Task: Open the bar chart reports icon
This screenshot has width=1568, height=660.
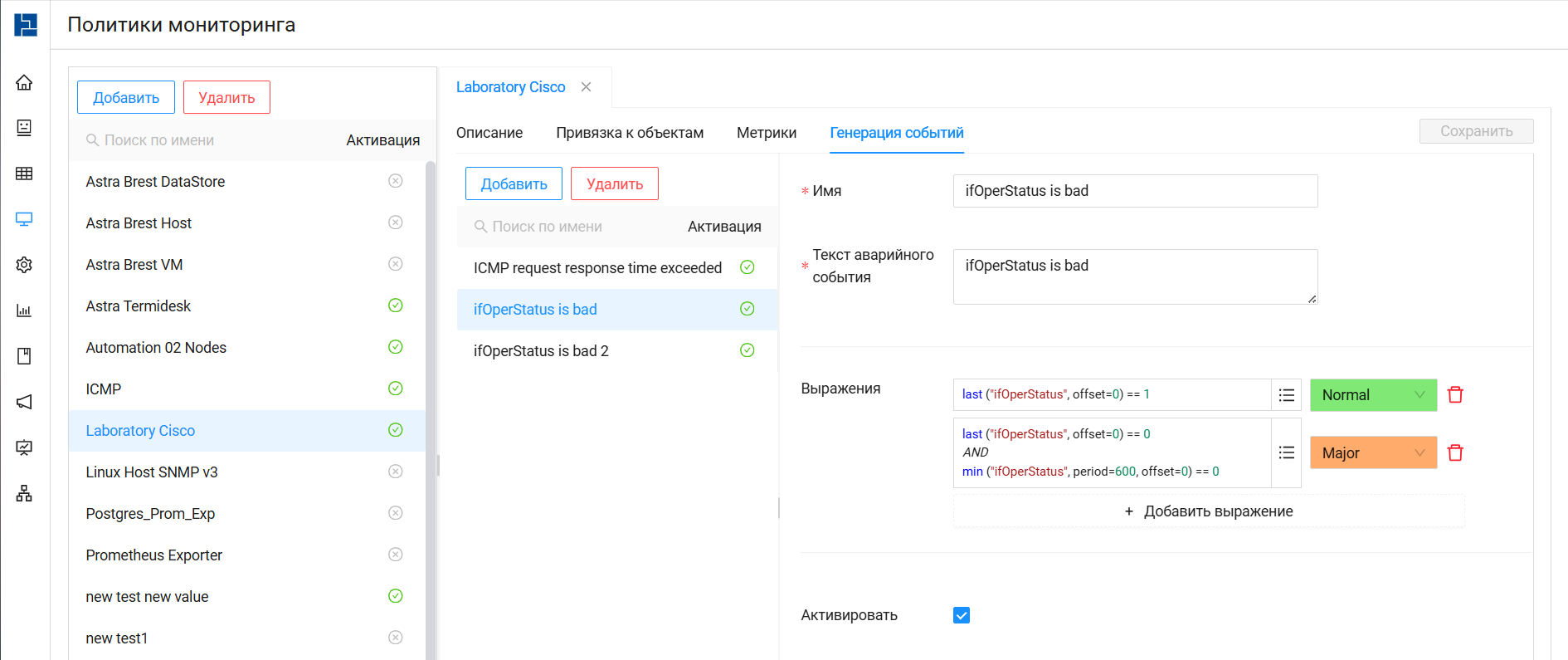Action: click(x=24, y=310)
